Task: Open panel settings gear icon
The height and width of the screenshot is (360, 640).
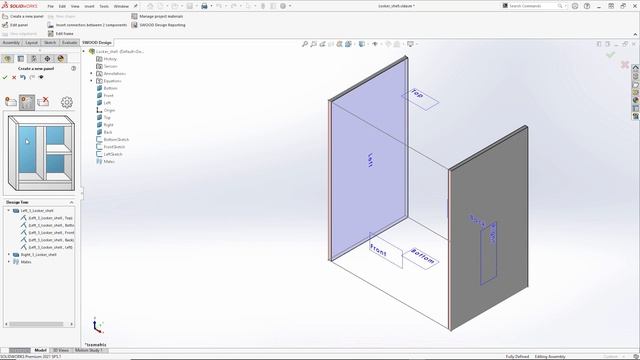Action: (67, 102)
